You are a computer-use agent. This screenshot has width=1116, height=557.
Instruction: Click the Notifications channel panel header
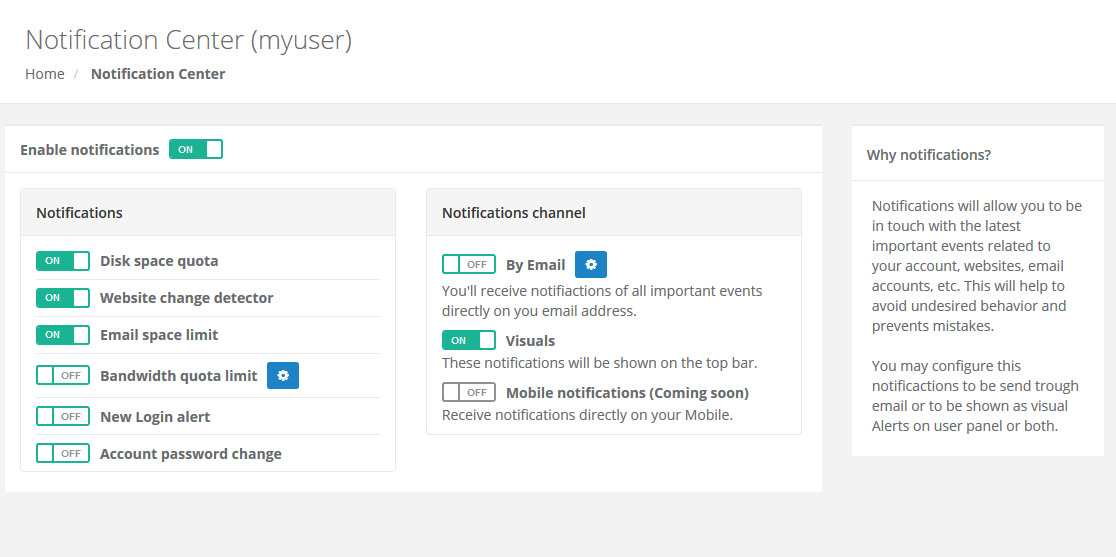click(x=614, y=213)
